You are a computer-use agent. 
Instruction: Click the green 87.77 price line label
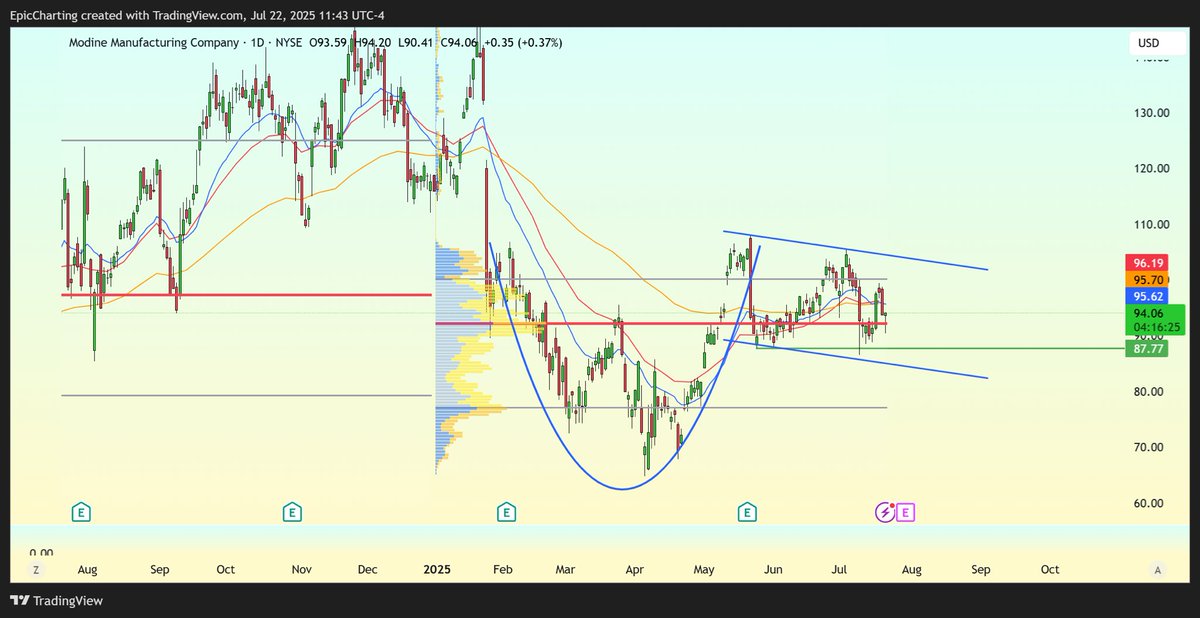click(x=1145, y=348)
